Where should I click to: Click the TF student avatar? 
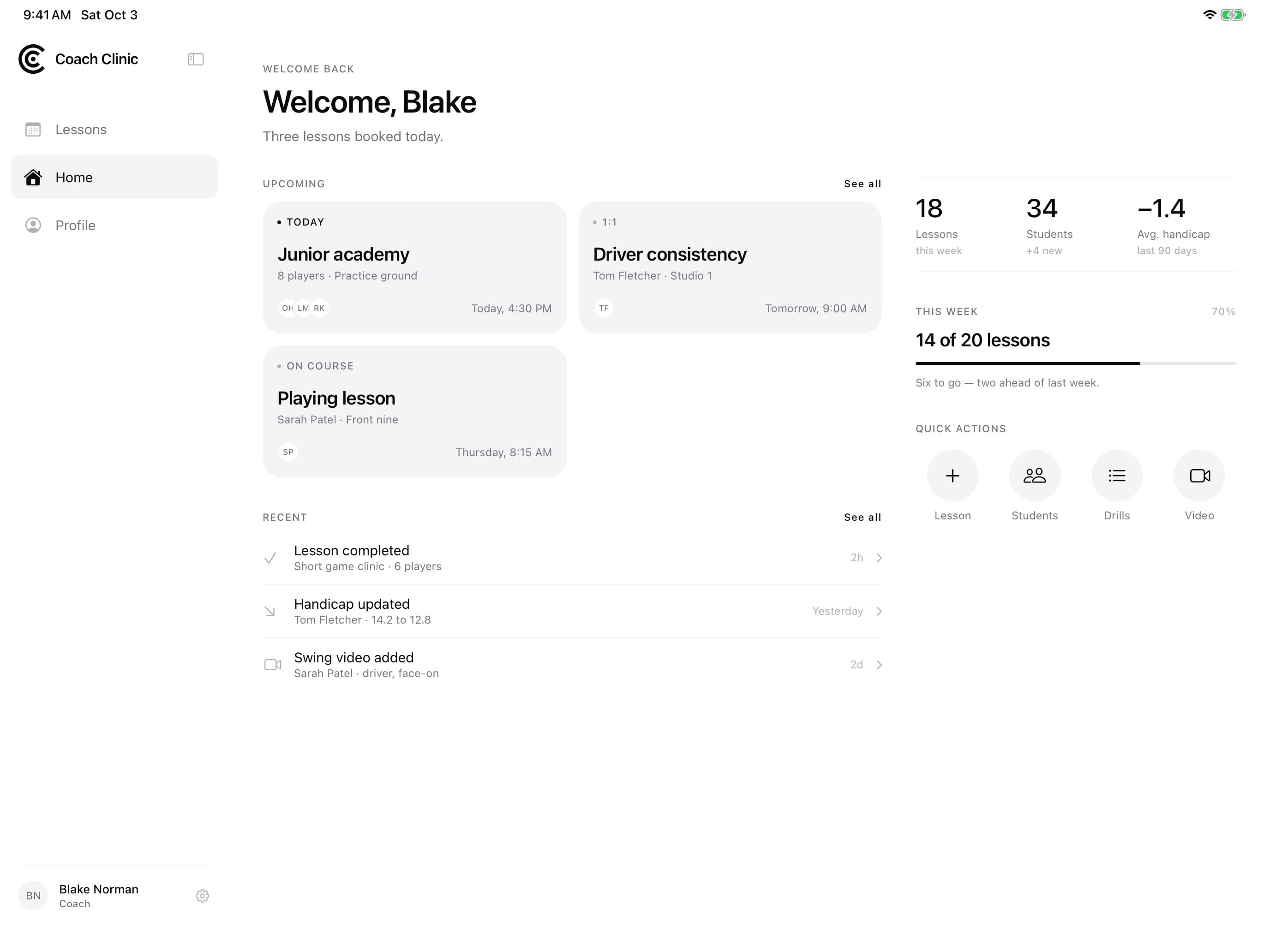(604, 308)
